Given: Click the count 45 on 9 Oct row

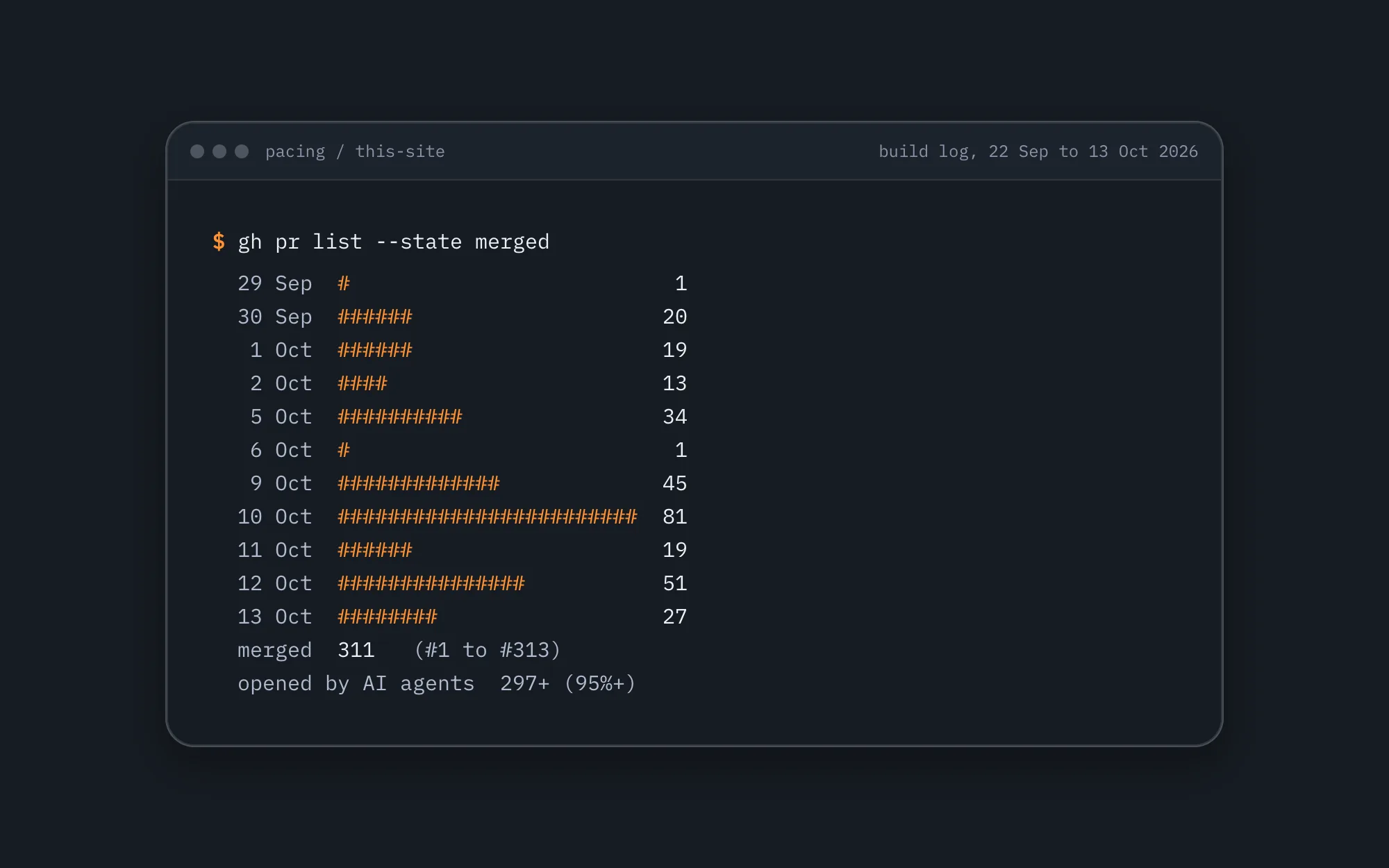Looking at the screenshot, I should (675, 483).
